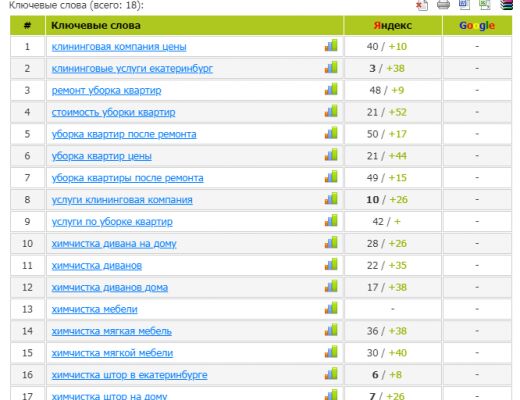Click the printer icon above the table
Viewport: 520px width, 400px height.
point(443,5)
